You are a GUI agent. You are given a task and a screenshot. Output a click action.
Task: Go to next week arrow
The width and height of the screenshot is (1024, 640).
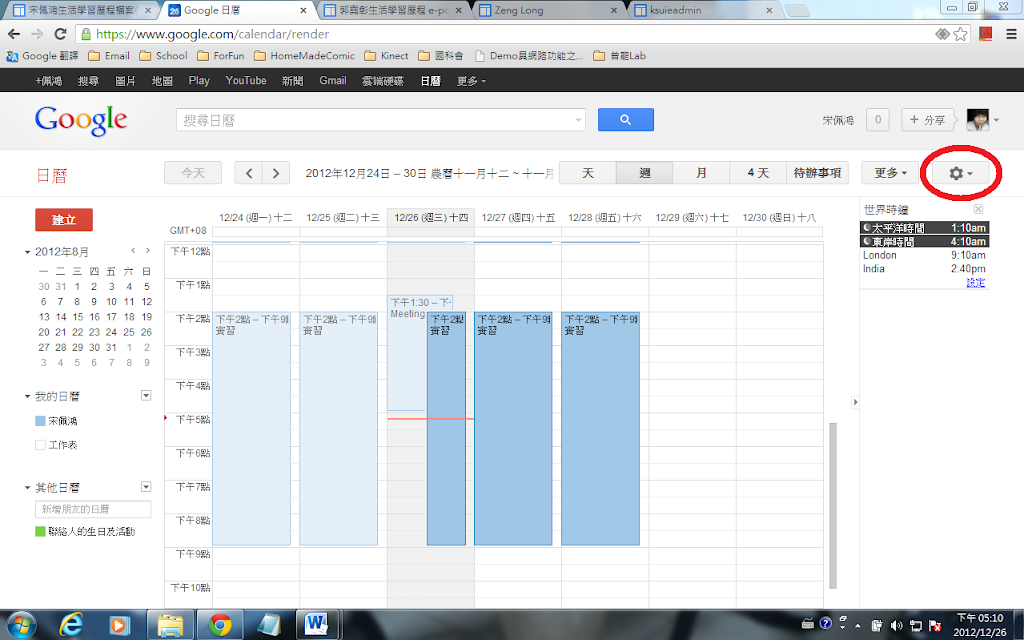tap(276, 173)
